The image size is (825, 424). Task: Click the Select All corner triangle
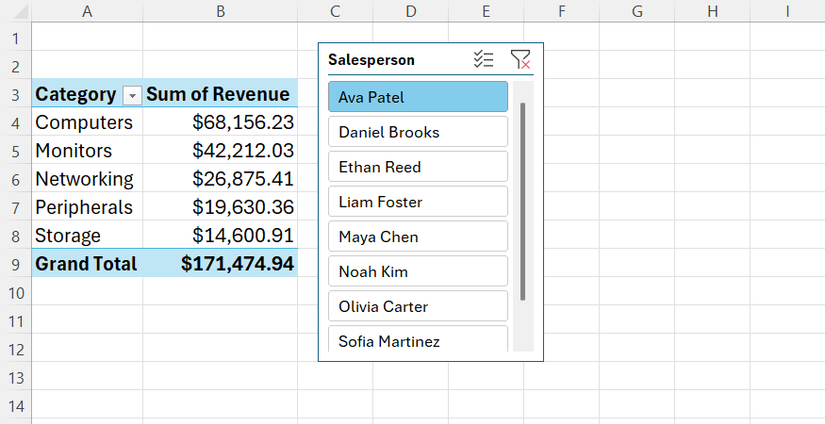[x=20, y=11]
